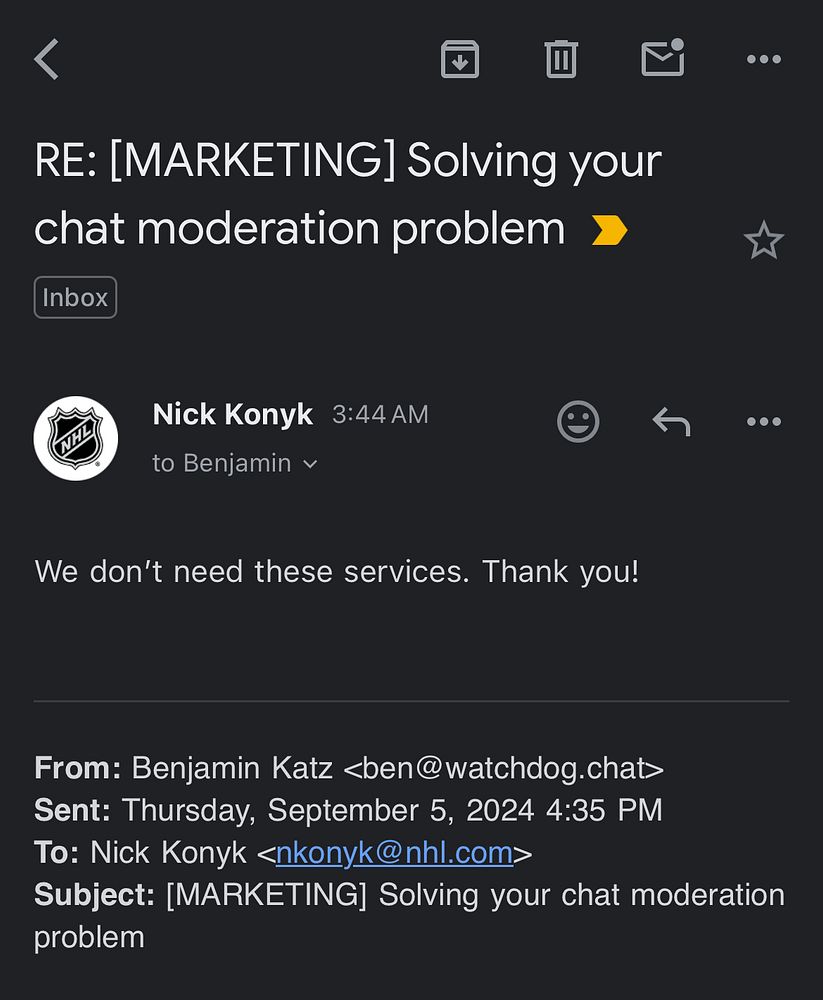Reply to Nick Konyk's message
Screen dimensions: 823x1000
tap(672, 422)
